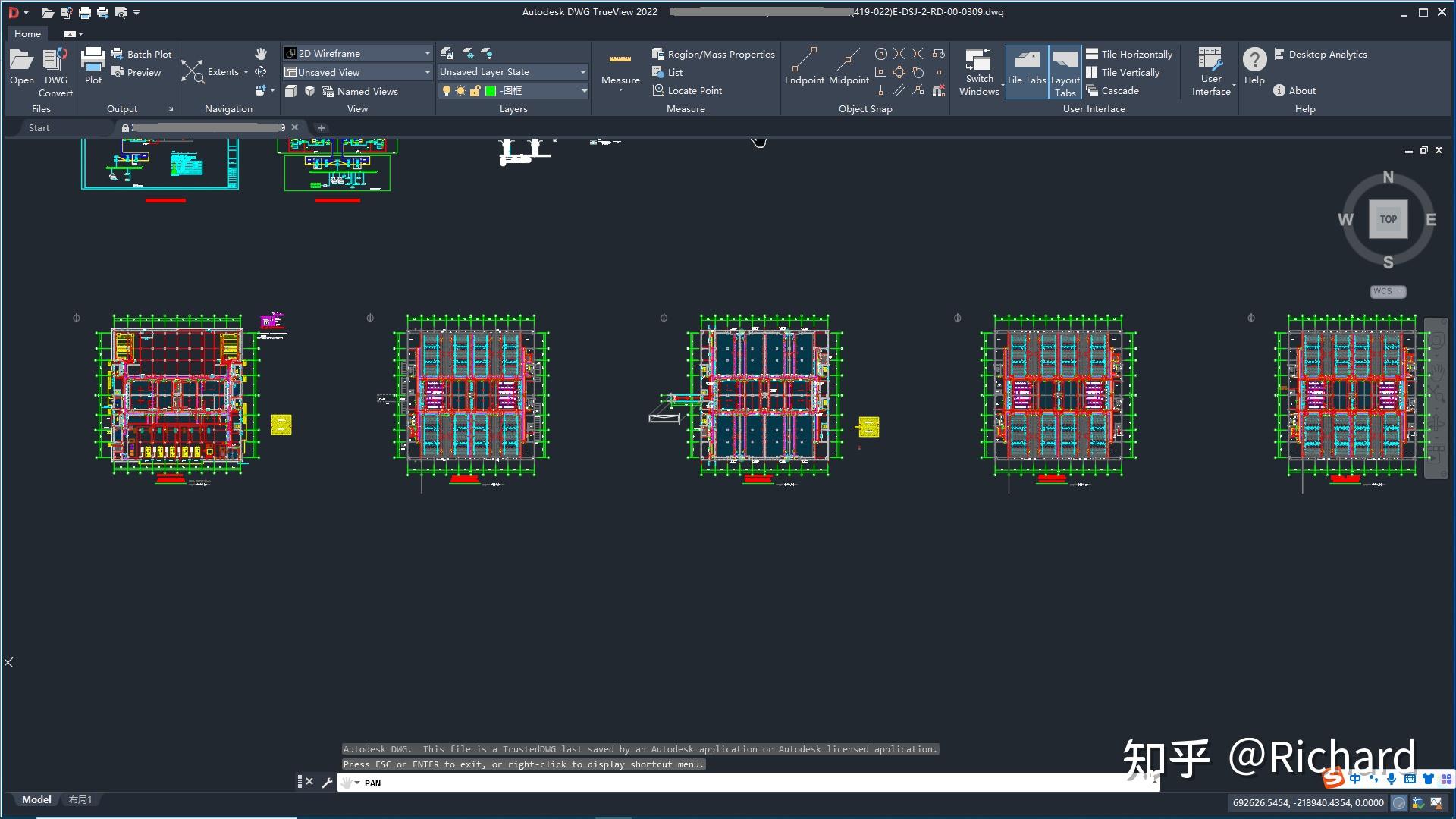The height and width of the screenshot is (819, 1456).
Task: Open the Help question mark icon
Action: 1254,66
